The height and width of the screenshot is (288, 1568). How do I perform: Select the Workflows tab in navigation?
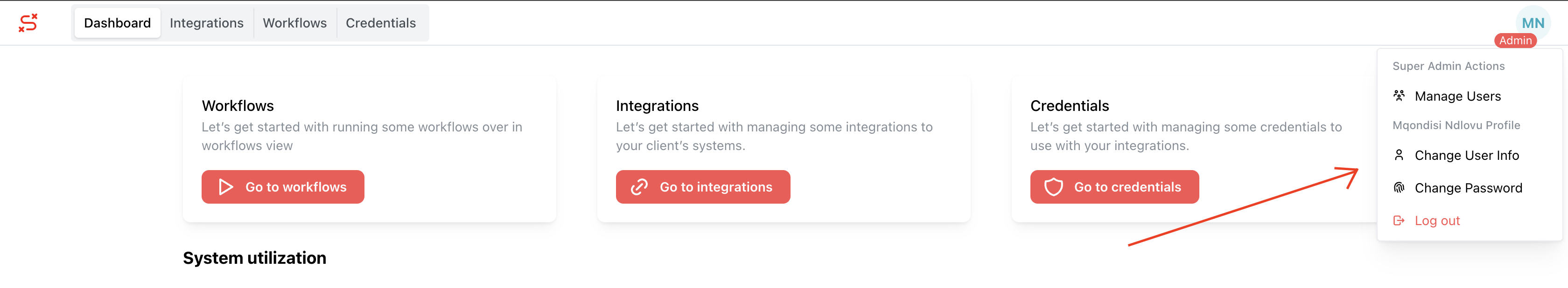coord(294,23)
